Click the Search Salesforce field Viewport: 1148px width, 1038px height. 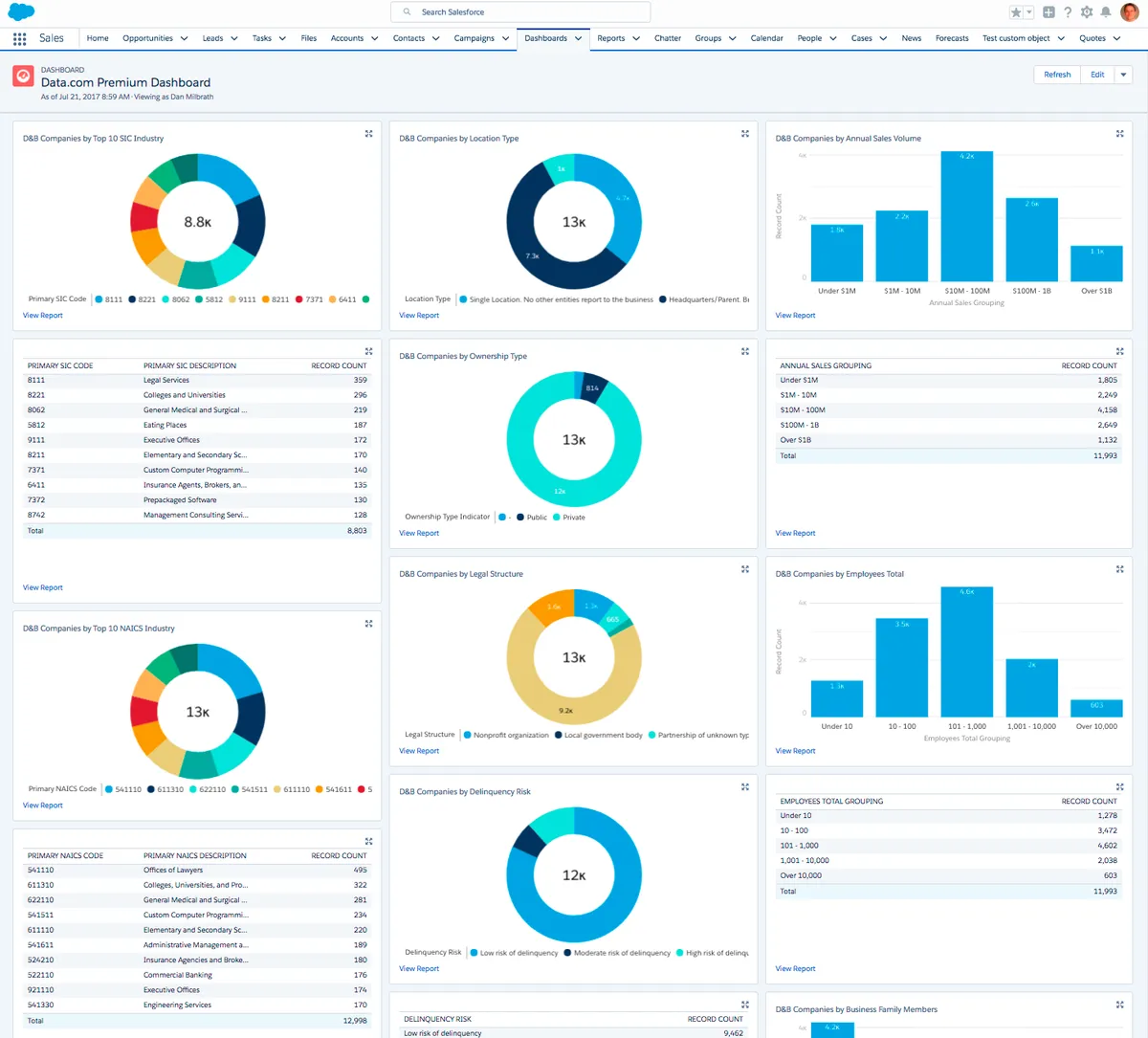point(520,12)
